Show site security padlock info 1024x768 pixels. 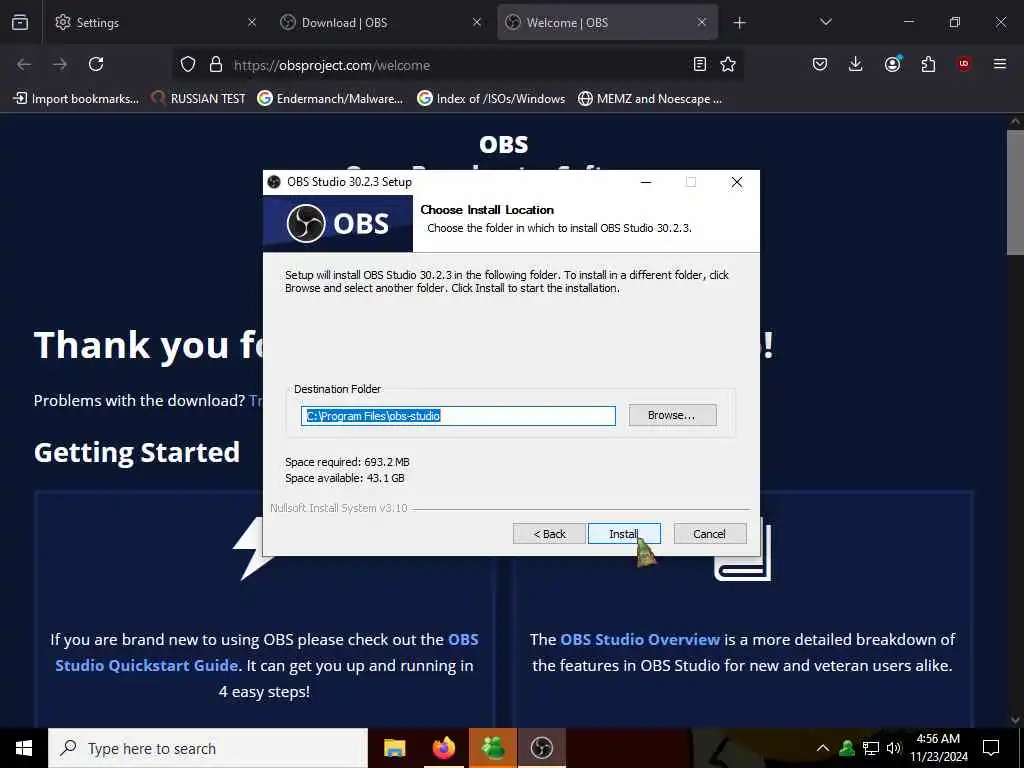click(216, 64)
